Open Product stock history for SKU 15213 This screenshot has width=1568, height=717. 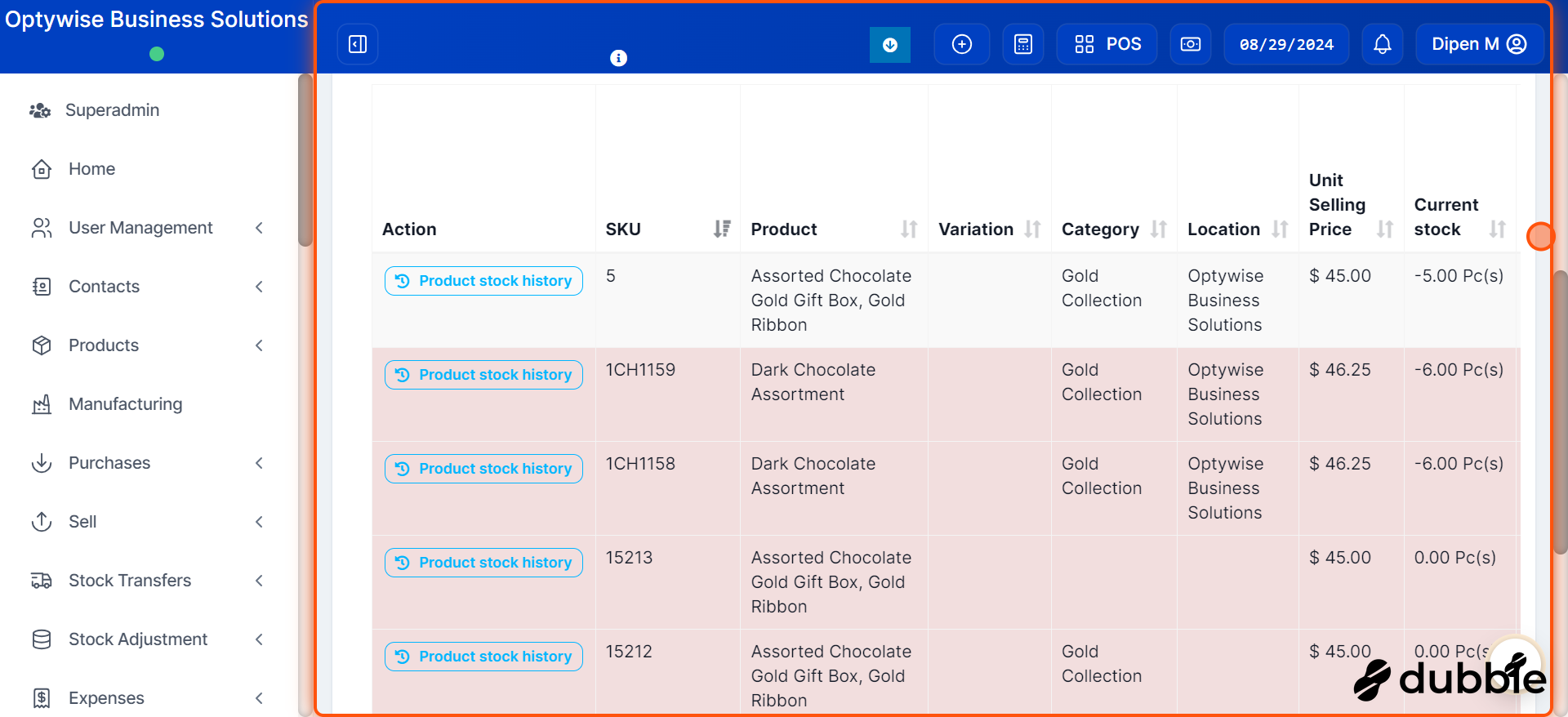pyautogui.click(x=483, y=563)
